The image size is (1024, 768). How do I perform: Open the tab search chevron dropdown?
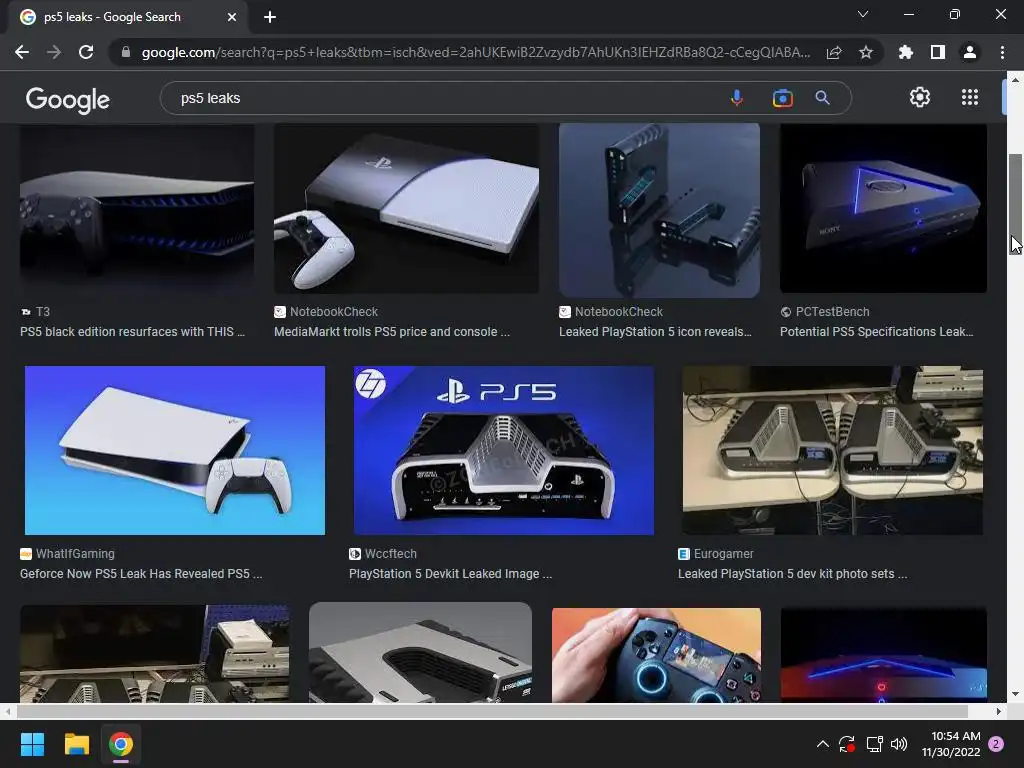pyautogui.click(x=863, y=14)
